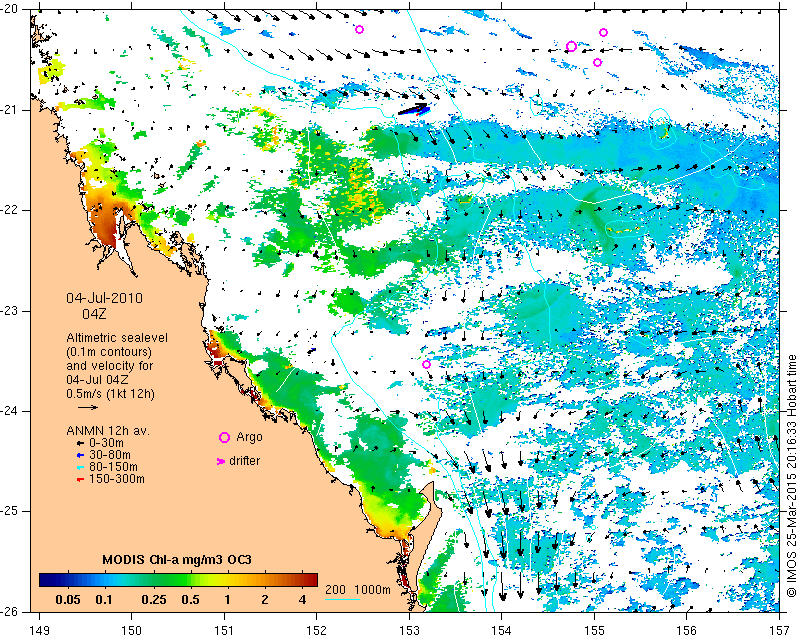Click the magenta drifter symbol in the legend
The width and height of the screenshot is (800, 640).
221,461
